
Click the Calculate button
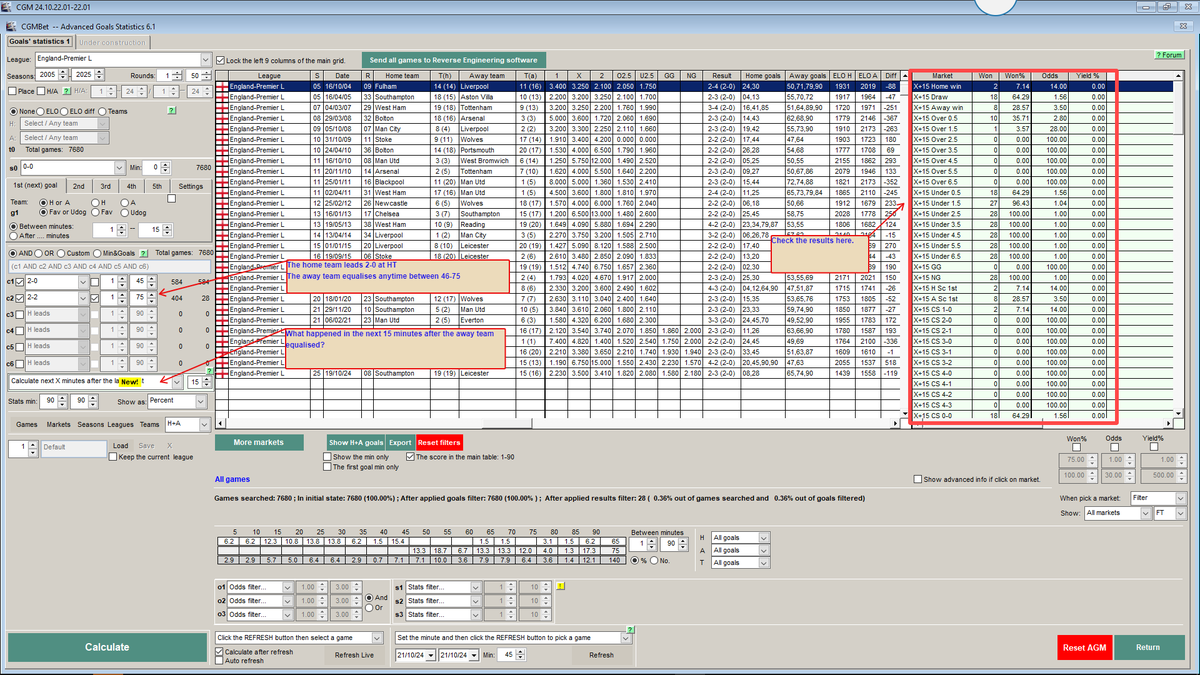tap(107, 647)
